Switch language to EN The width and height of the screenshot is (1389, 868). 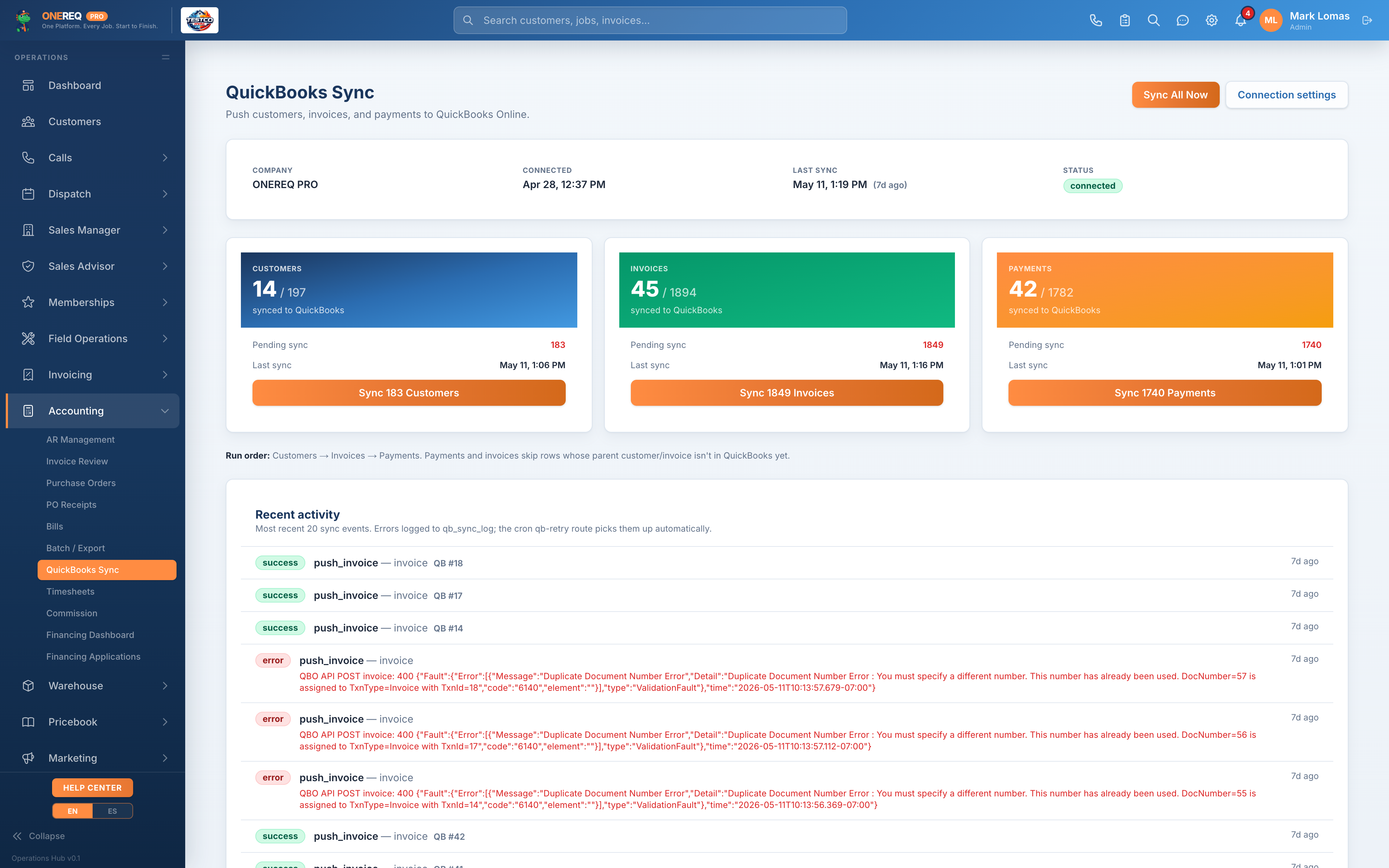[72, 811]
